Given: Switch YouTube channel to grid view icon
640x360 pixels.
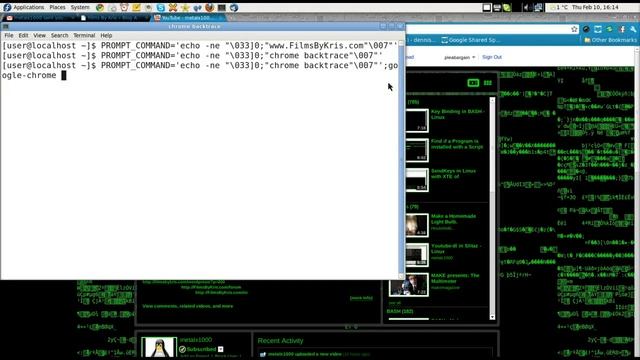Looking at the screenshot, I should 488,83.
